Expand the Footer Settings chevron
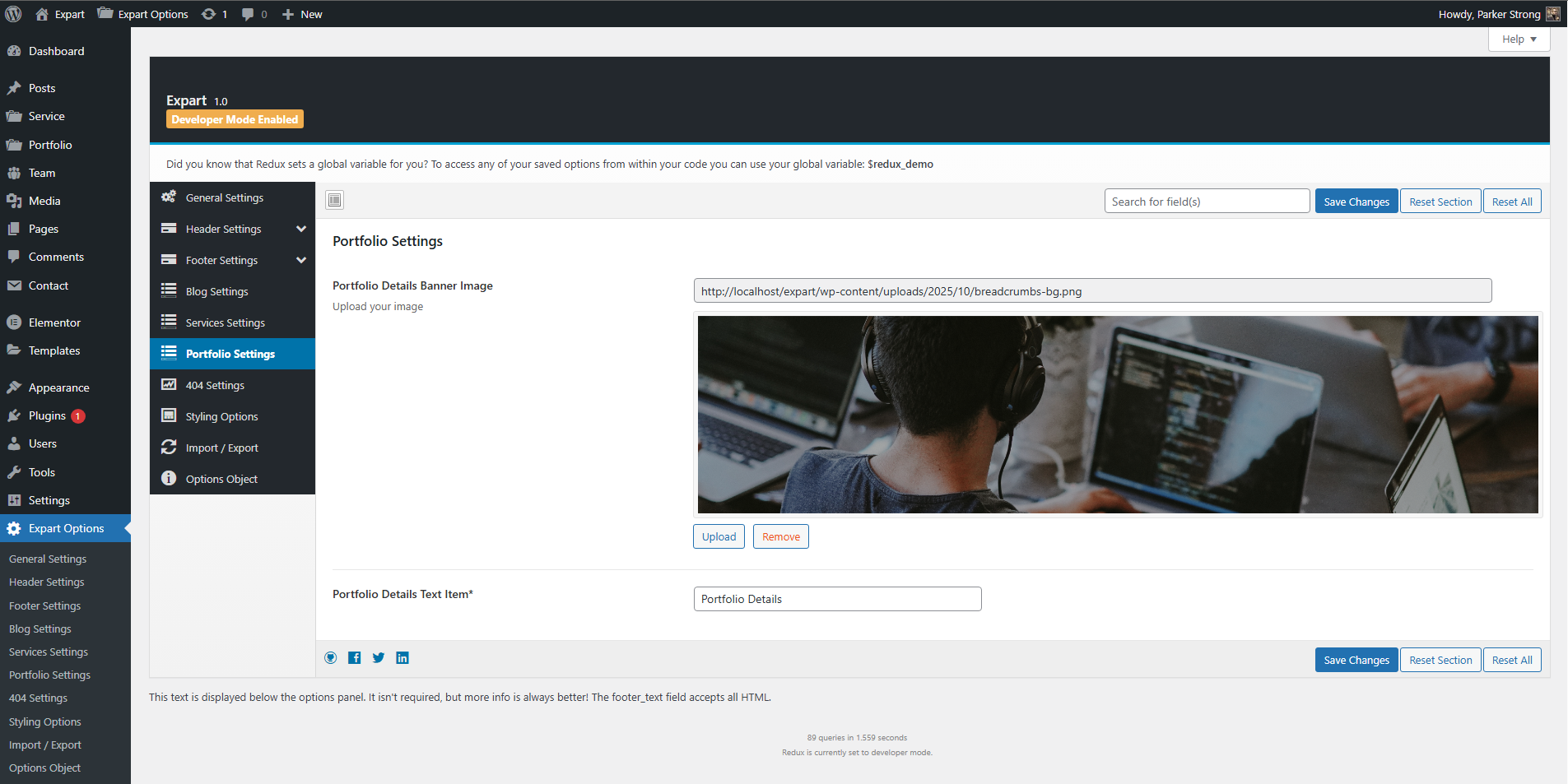Viewport: 1568px width, 784px height. 301,260
